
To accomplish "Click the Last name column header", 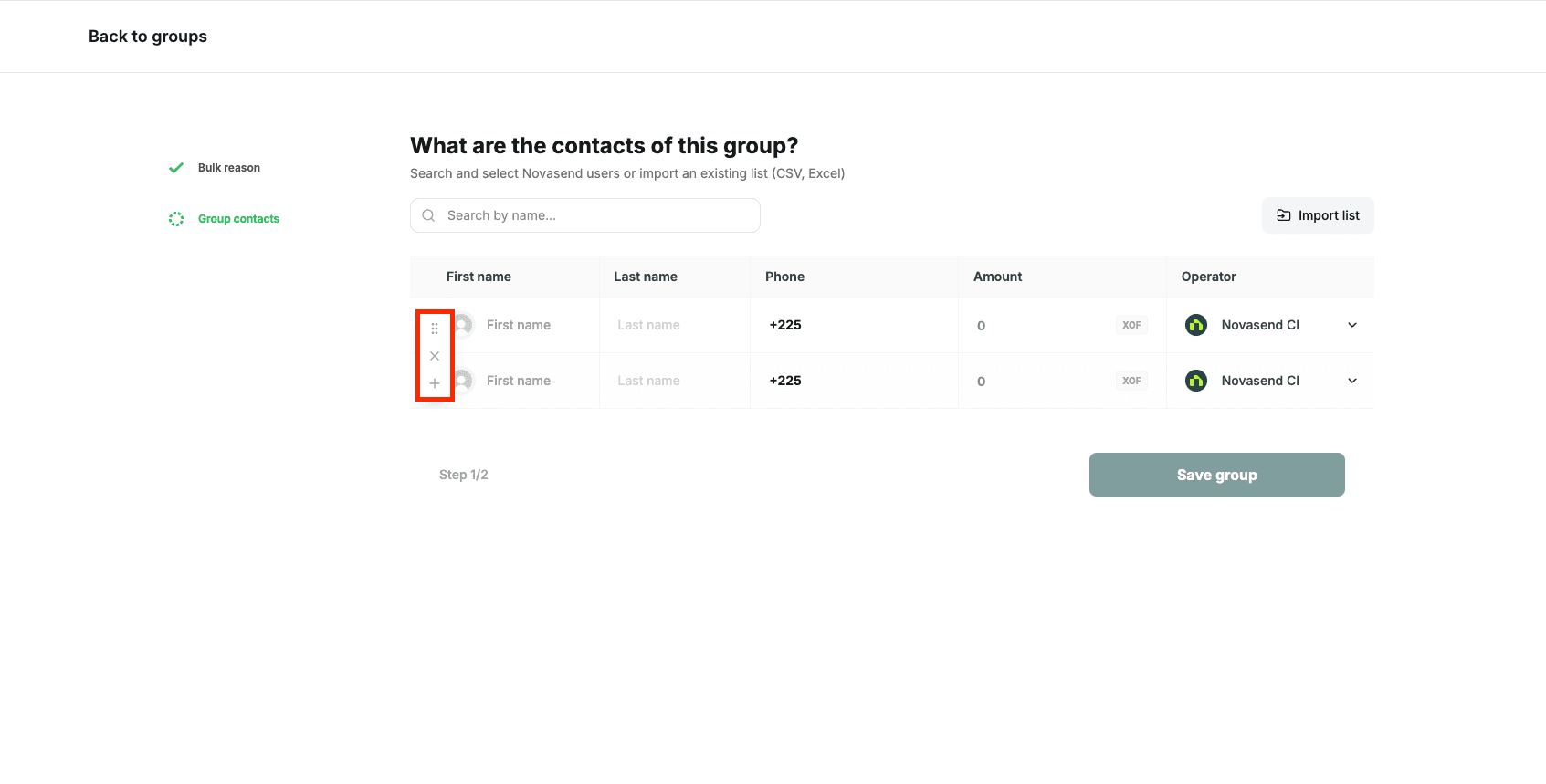I will pyautogui.click(x=646, y=277).
